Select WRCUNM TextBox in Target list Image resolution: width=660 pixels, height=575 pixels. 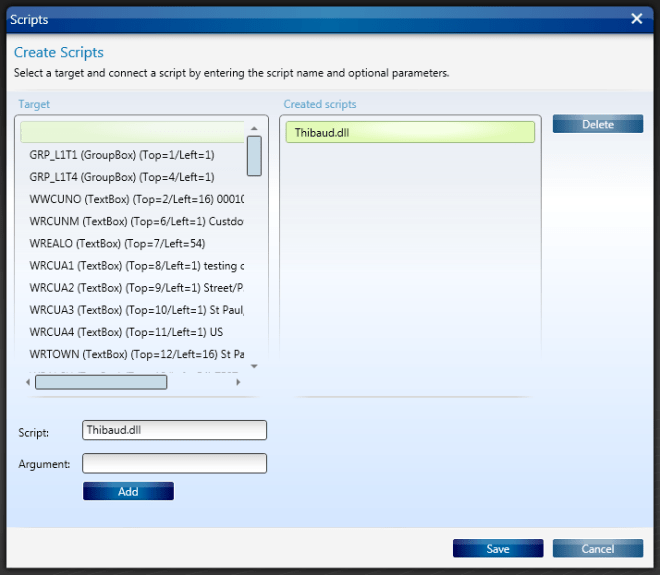pyautogui.click(x=130, y=221)
